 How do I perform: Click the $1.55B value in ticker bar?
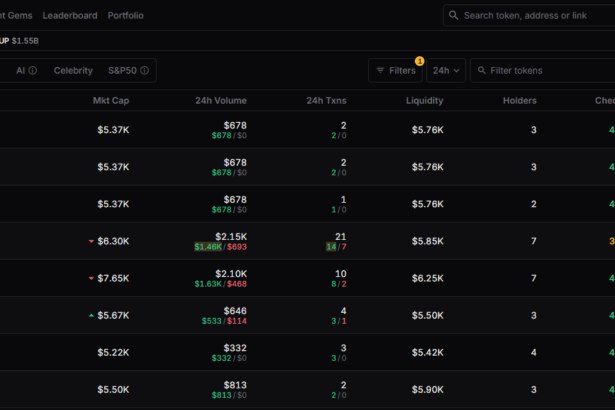[x=25, y=41]
